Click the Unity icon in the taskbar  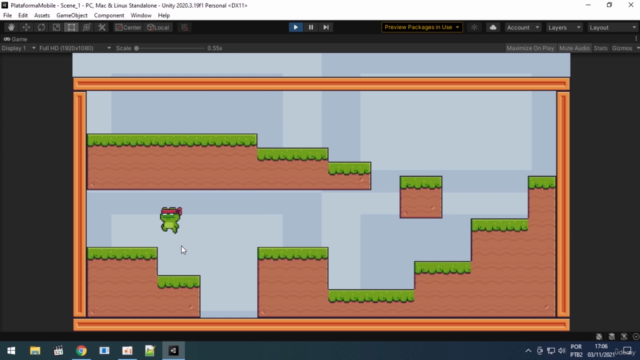173,351
